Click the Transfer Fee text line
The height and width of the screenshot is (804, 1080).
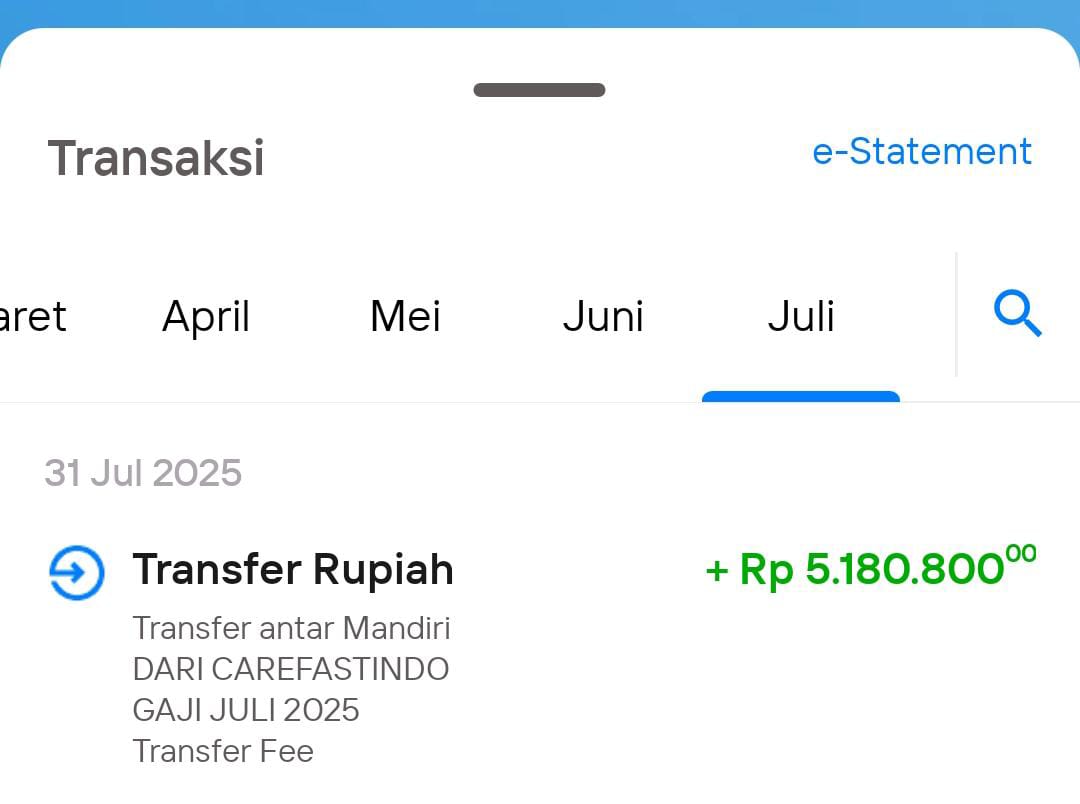pyautogui.click(x=222, y=751)
